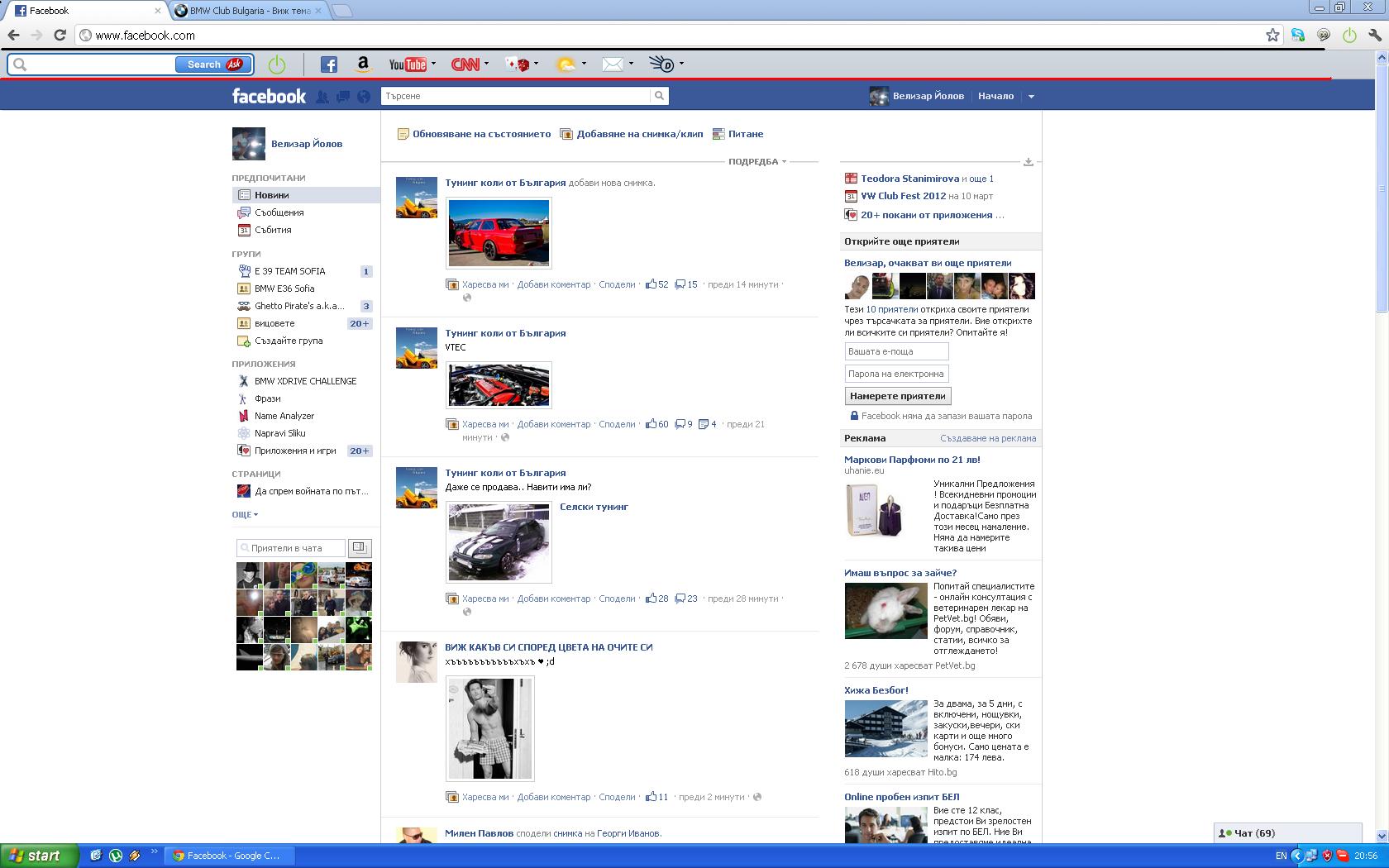1389x868 pixels.
Task: Click the dice games toolbar icon
Action: [x=518, y=64]
